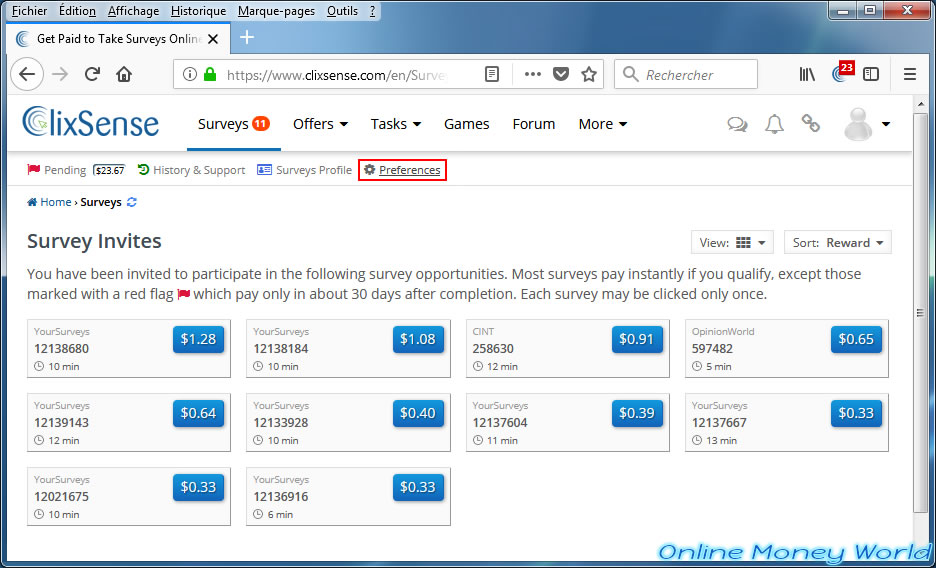Open History & Support link

point(191,170)
